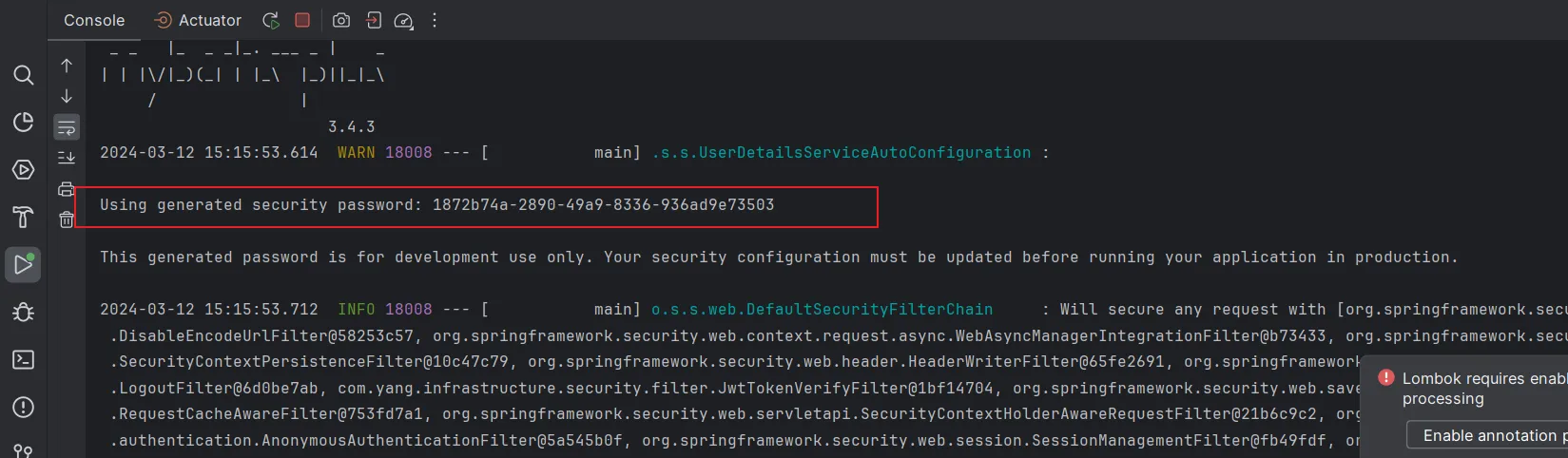Clear all console output with trash icon
This screenshot has height=458, width=1568.
point(67,219)
